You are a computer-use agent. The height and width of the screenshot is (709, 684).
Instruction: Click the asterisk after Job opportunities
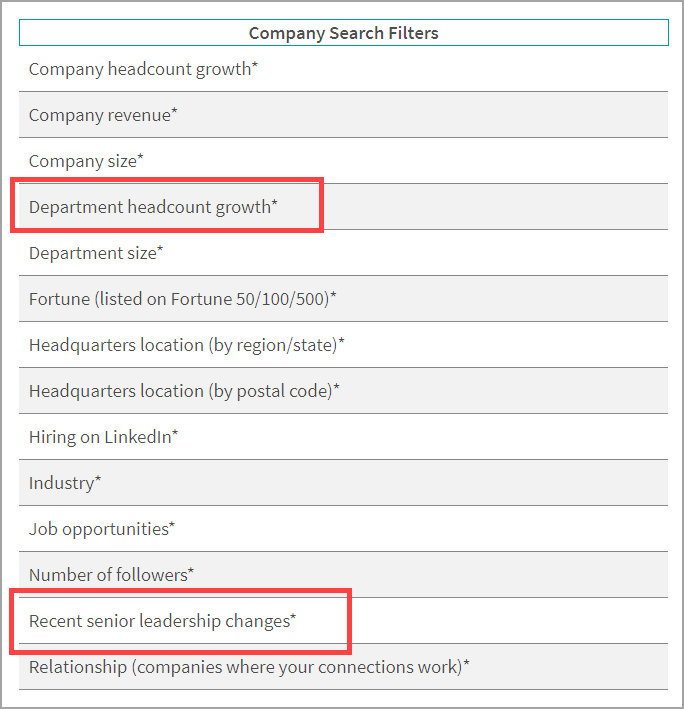[172, 526]
